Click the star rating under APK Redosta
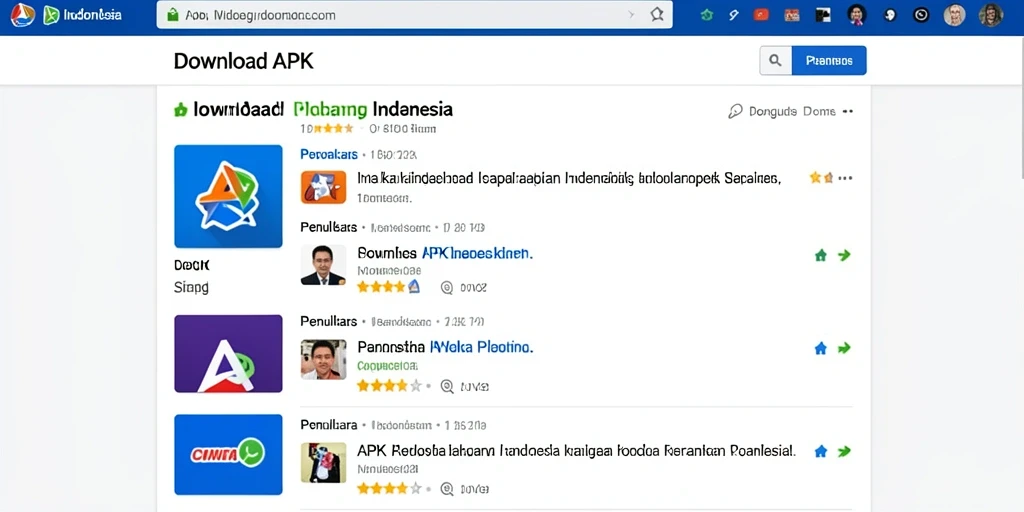The image size is (1024, 512). click(x=390, y=488)
